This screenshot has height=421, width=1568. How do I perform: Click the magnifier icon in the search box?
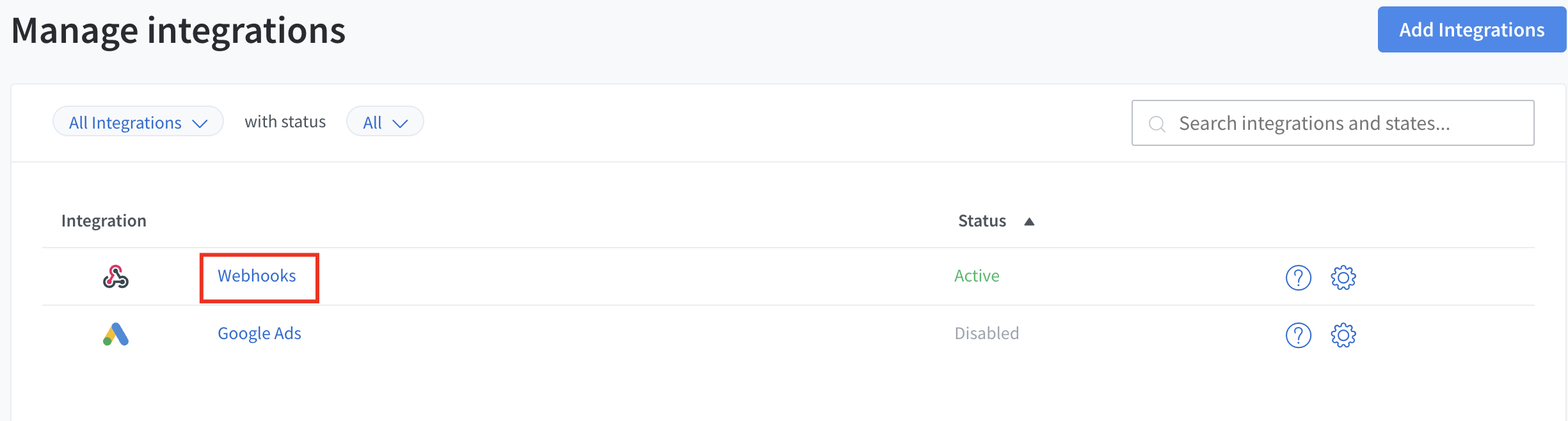(1156, 124)
